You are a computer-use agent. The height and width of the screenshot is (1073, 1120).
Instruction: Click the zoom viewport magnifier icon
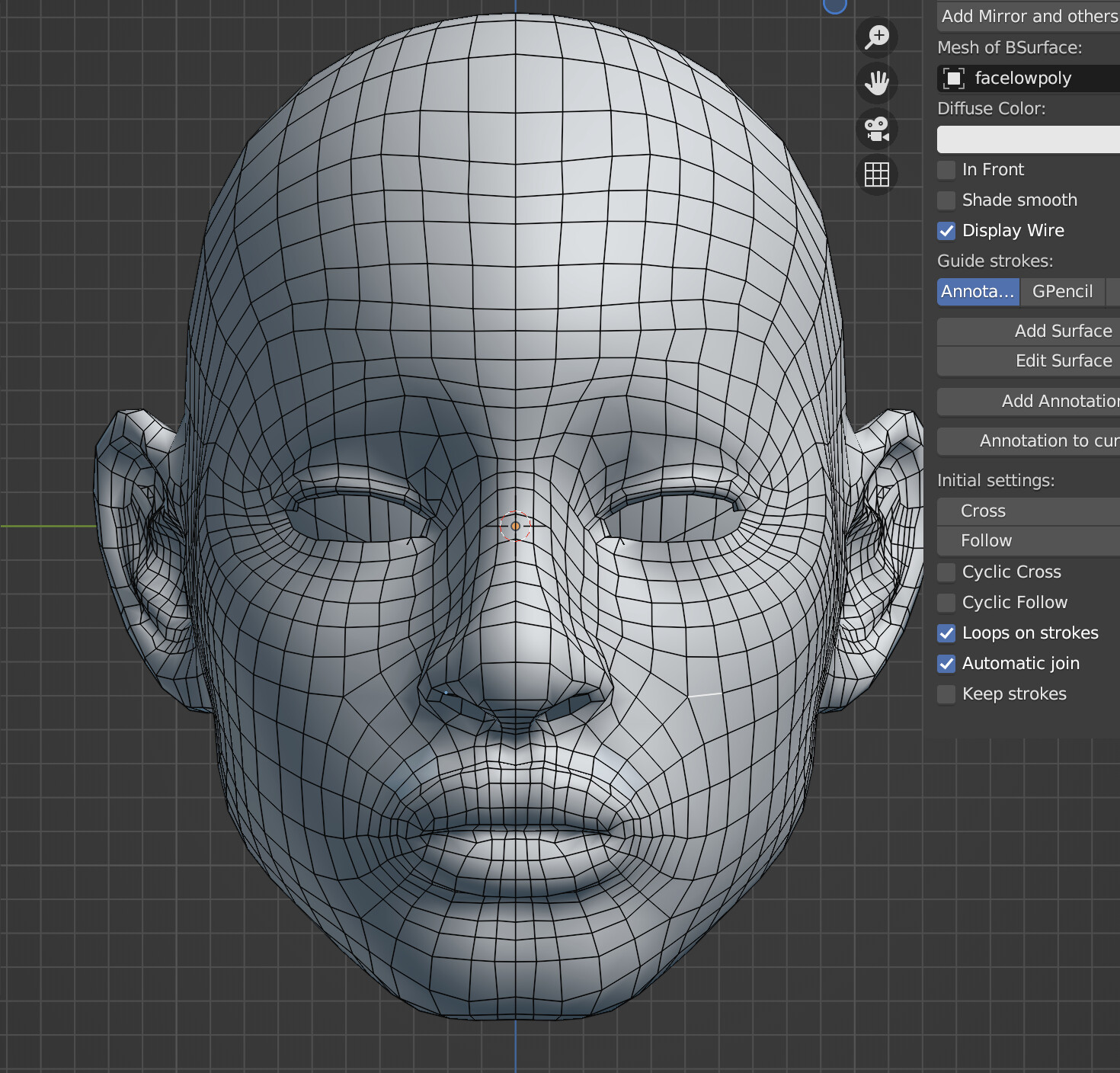[877, 37]
